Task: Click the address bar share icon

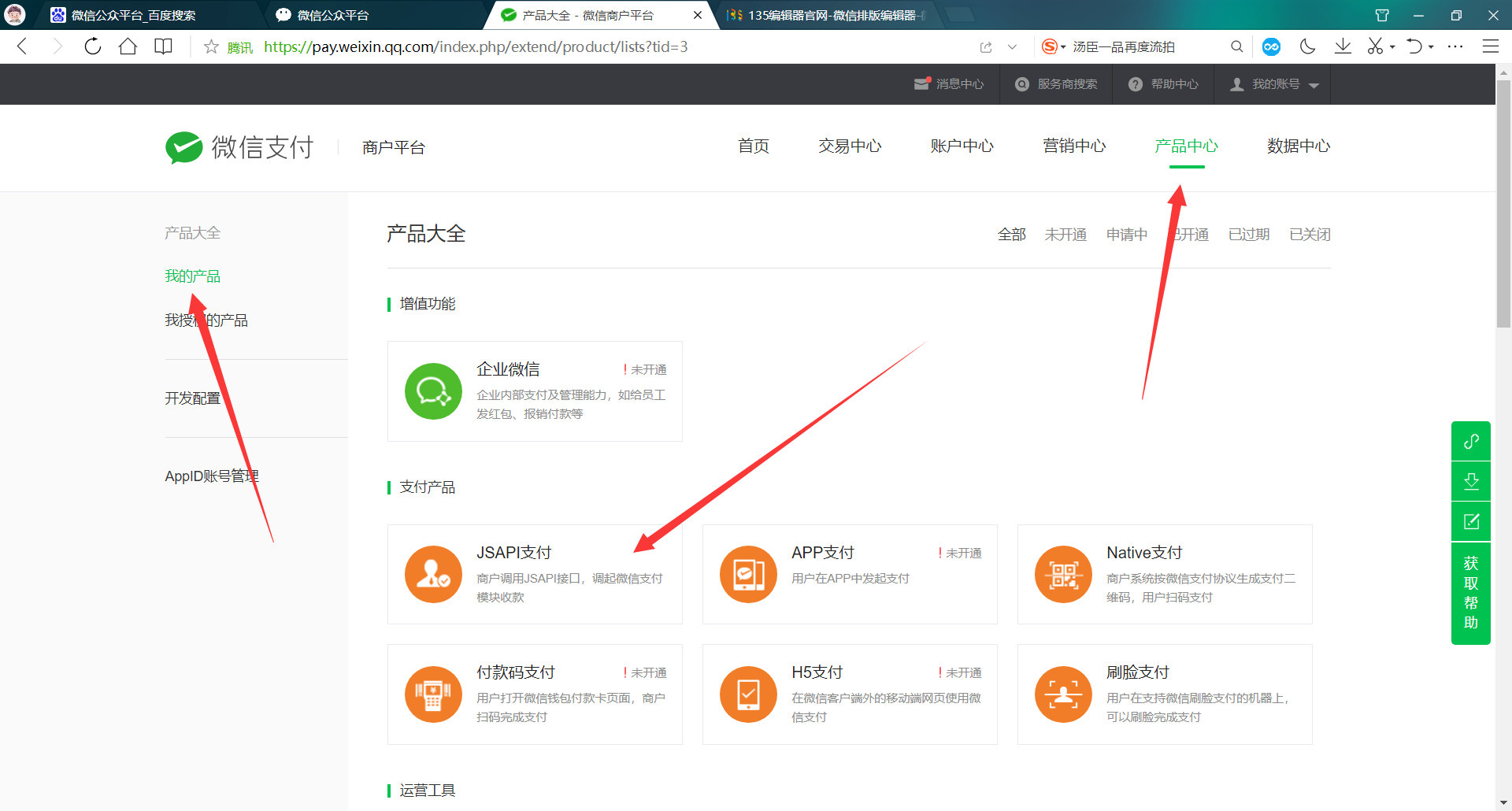Action: tap(986, 47)
